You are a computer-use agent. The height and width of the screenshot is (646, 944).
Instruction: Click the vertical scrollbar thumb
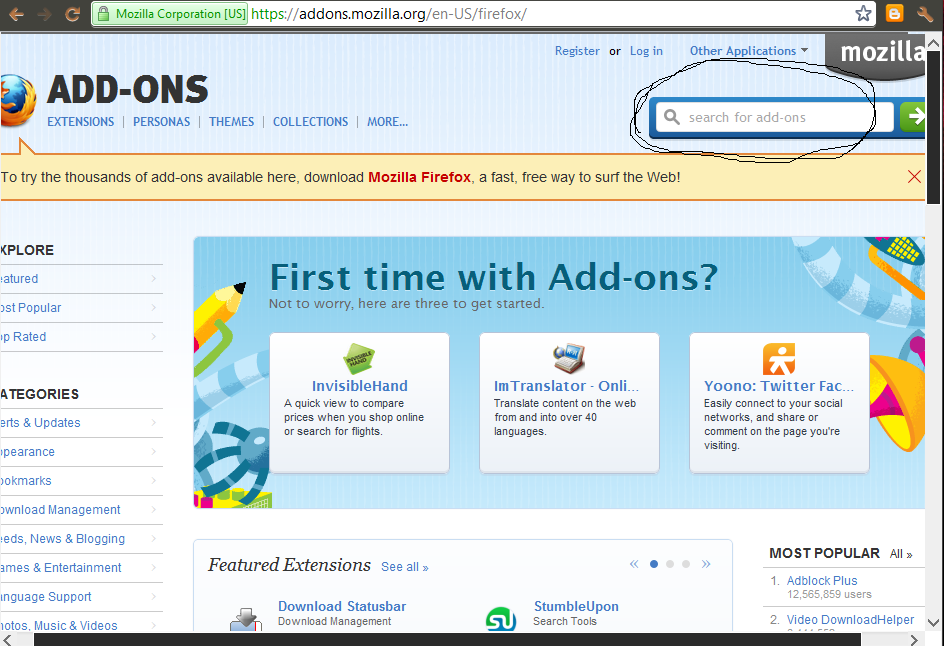(933, 128)
